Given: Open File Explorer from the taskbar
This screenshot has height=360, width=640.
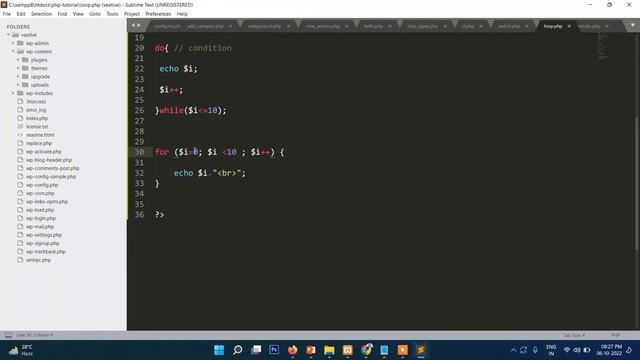Looking at the screenshot, I should click(x=329, y=350).
